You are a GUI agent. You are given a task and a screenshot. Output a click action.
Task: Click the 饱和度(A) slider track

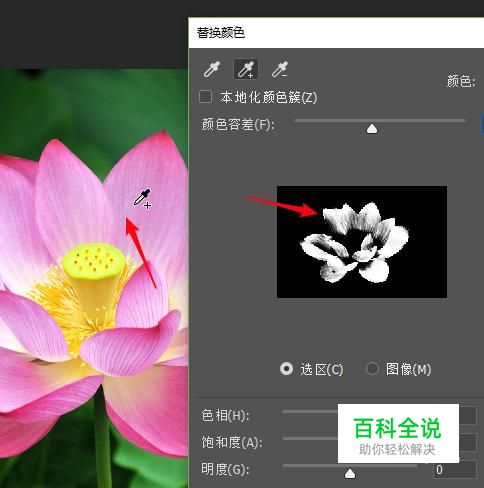tap(310, 439)
